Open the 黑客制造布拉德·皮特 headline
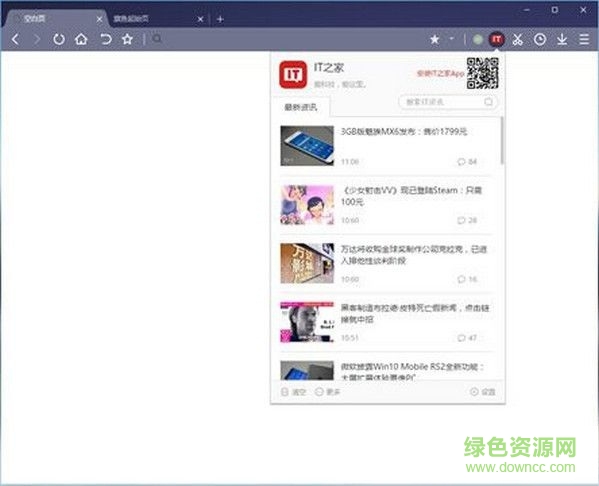This screenshot has width=599, height=486. point(415,313)
